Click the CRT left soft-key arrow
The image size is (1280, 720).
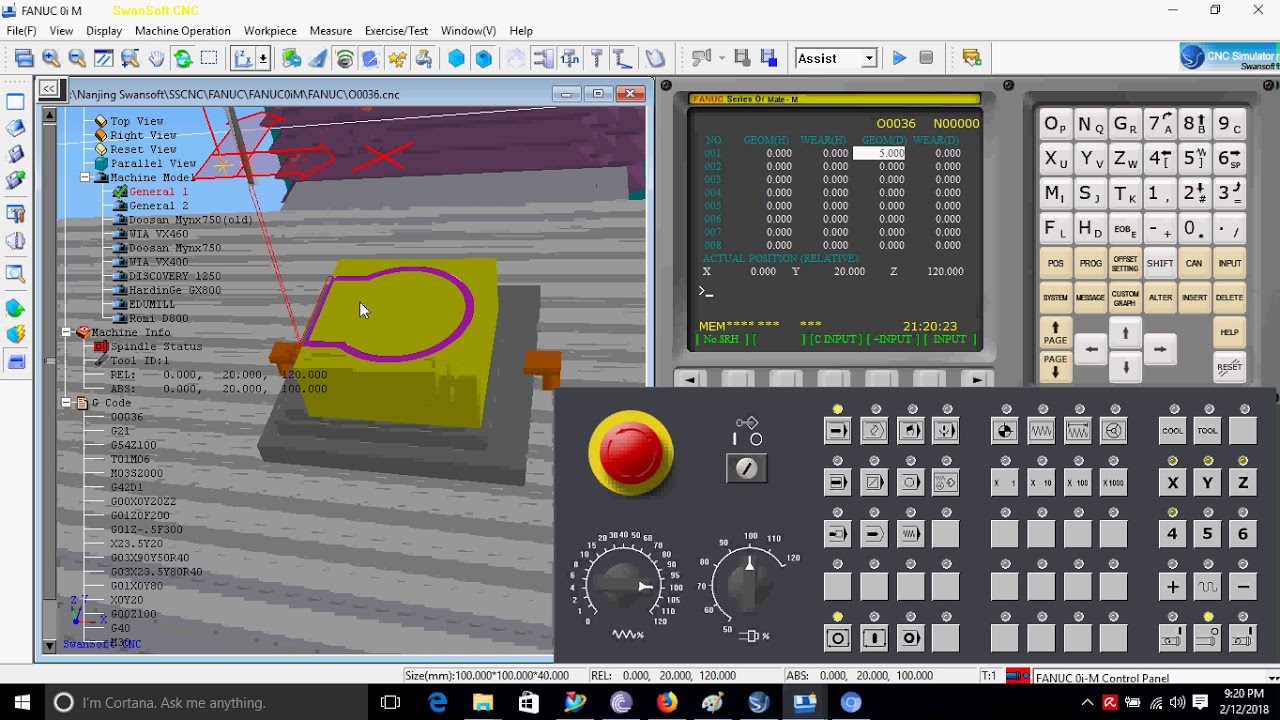tap(689, 379)
